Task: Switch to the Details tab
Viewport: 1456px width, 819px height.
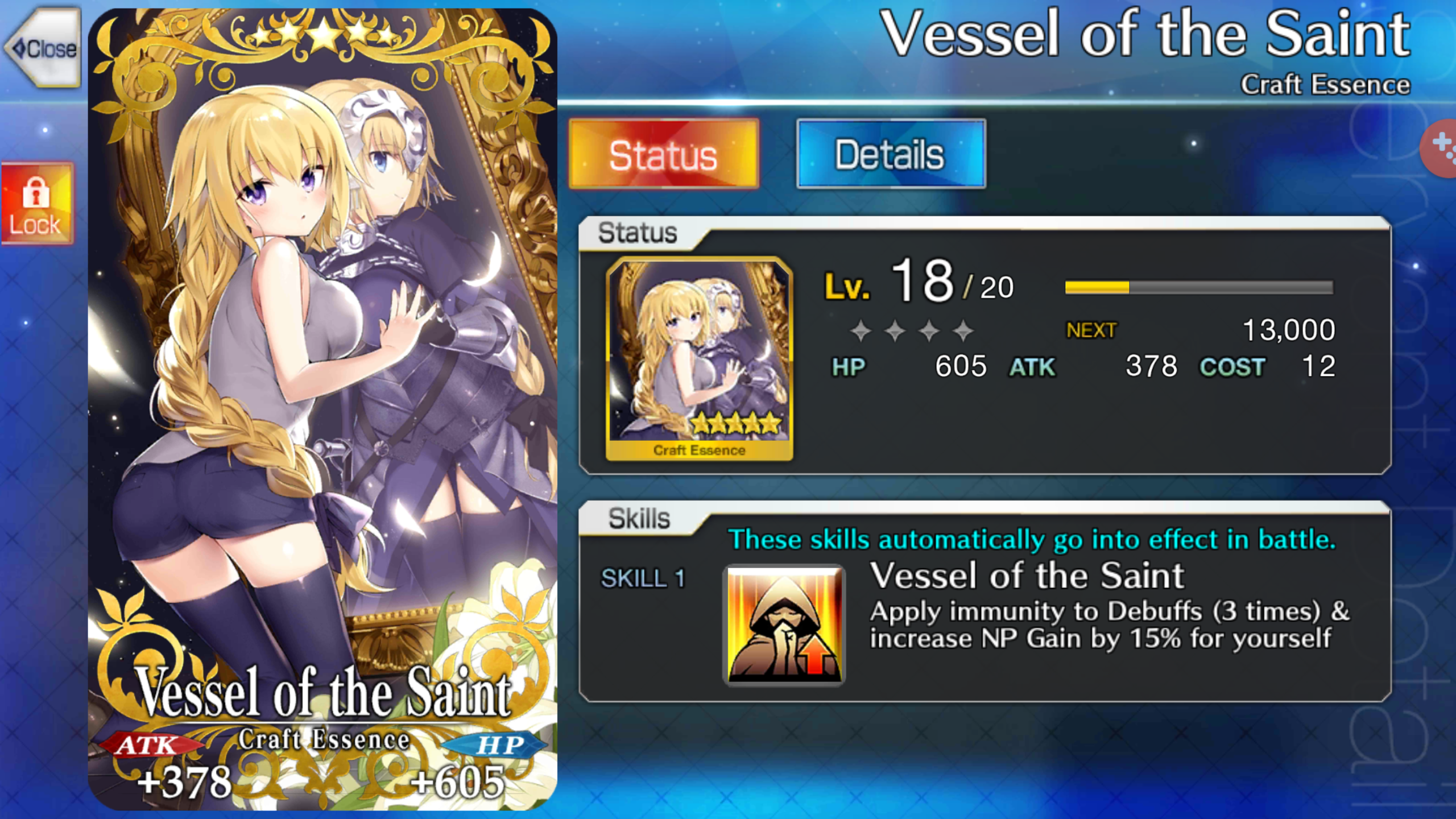Action: [x=891, y=154]
